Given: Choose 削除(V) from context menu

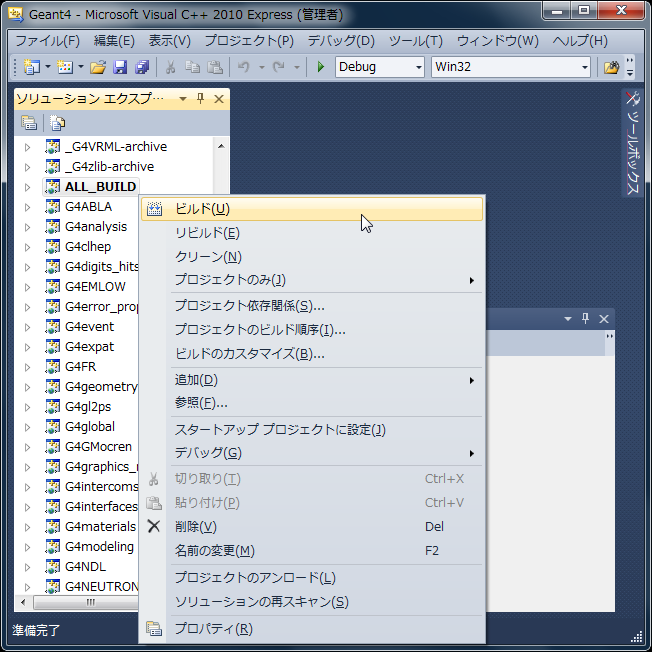Looking at the screenshot, I should tap(312, 527).
